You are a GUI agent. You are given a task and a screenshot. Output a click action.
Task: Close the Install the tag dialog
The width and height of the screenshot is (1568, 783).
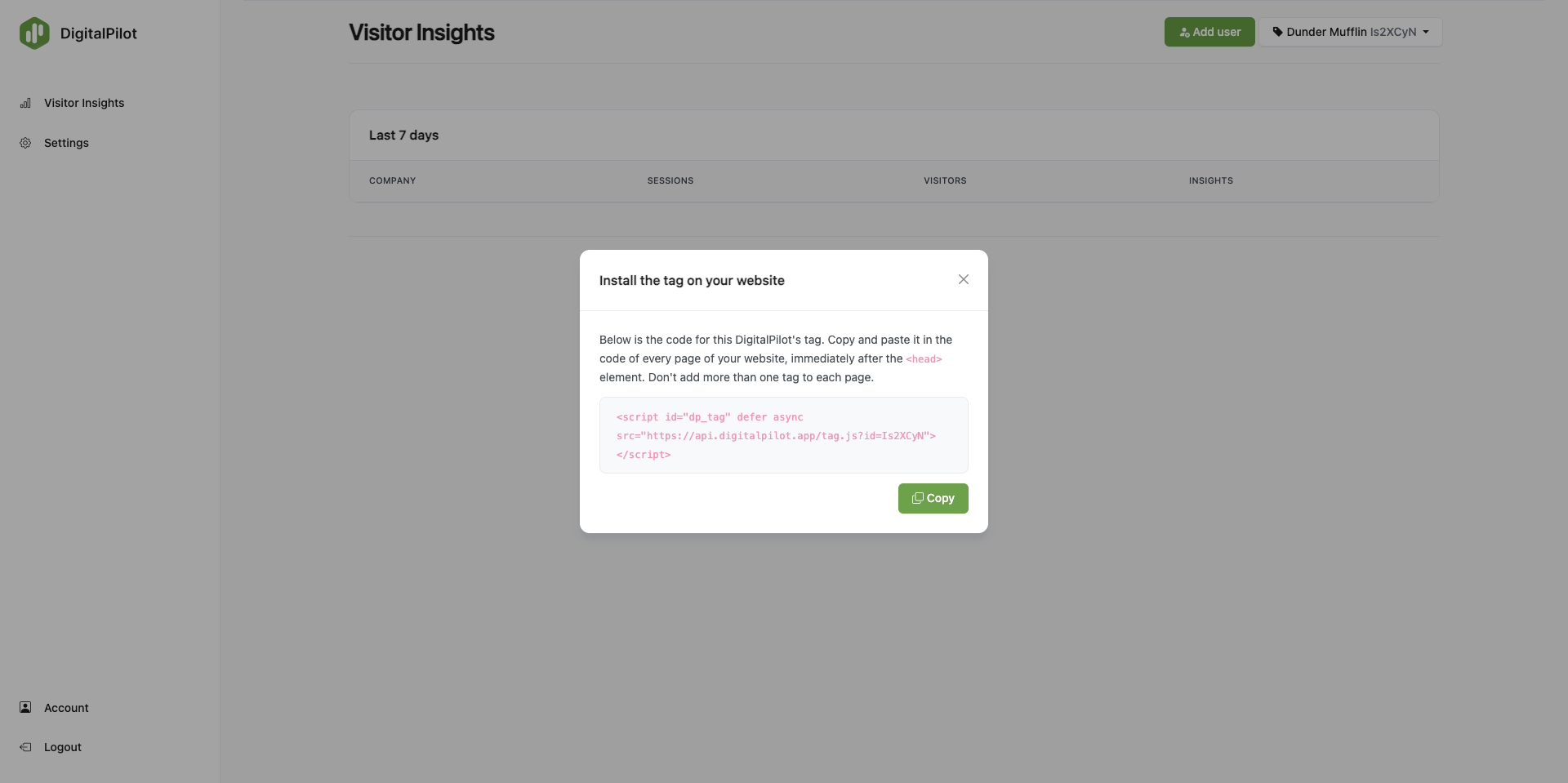tap(964, 279)
